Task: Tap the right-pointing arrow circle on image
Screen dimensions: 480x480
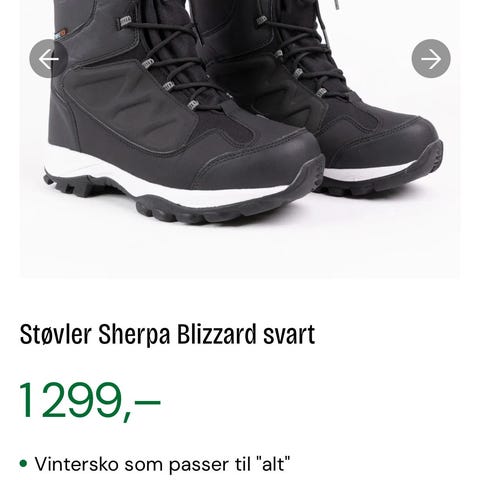Action: (x=431, y=59)
